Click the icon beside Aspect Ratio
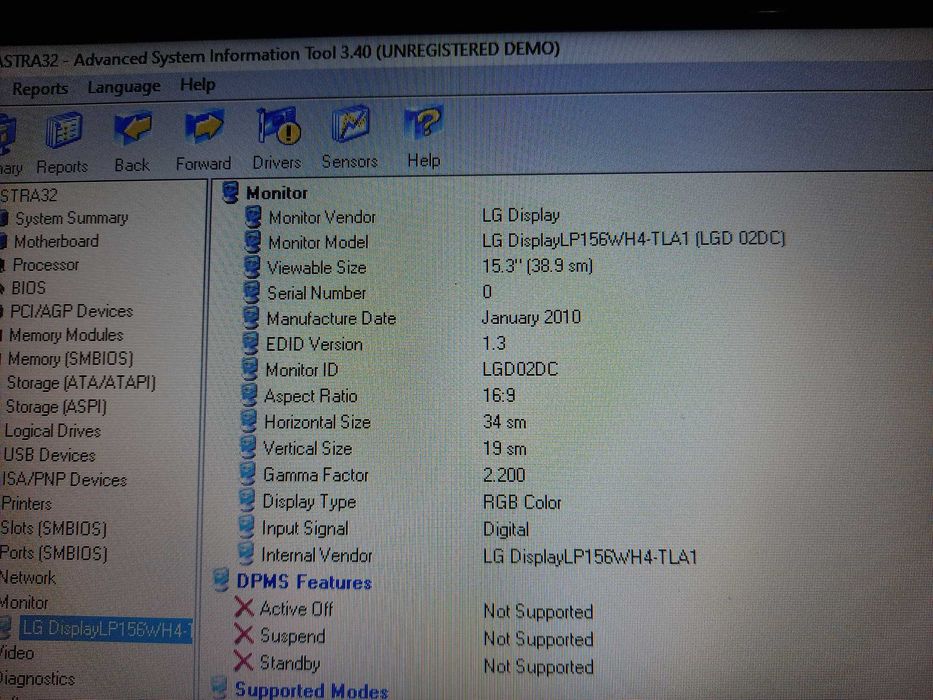This screenshot has height=700, width=933. [249, 396]
